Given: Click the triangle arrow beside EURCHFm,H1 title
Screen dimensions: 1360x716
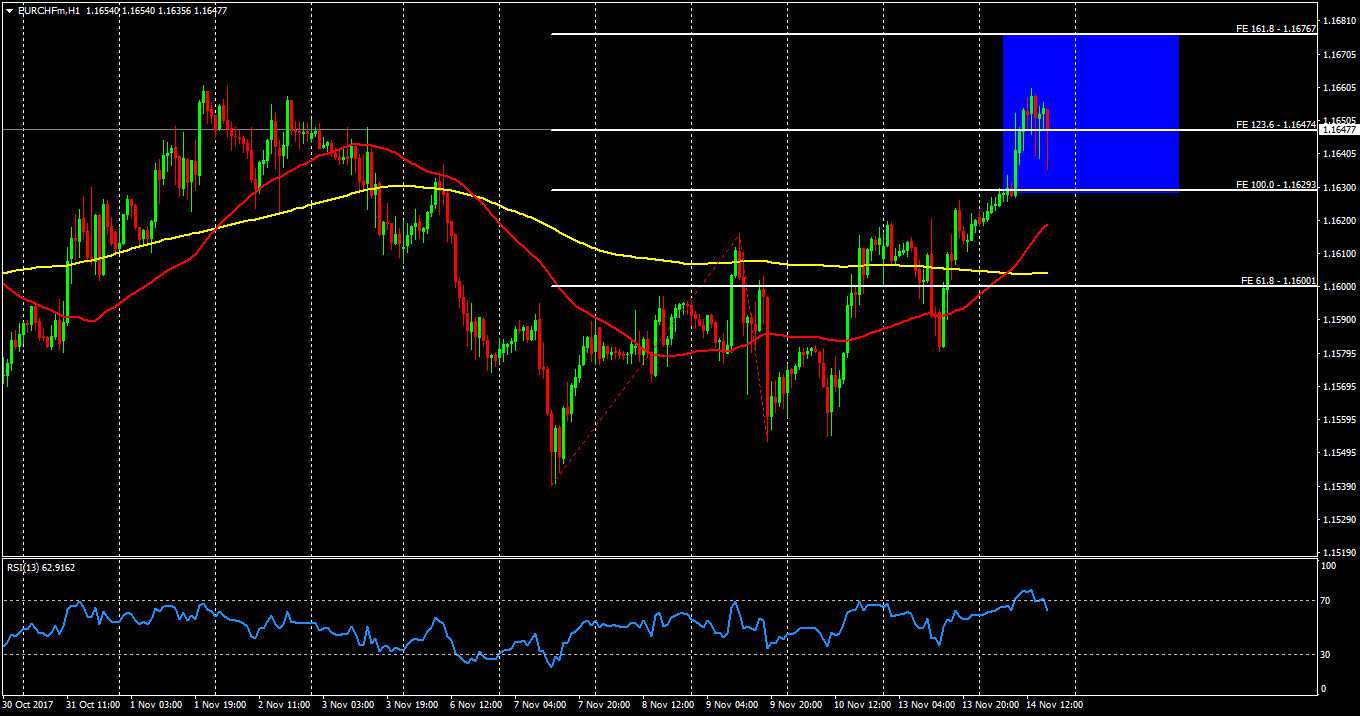Looking at the screenshot, I should [x=9, y=9].
